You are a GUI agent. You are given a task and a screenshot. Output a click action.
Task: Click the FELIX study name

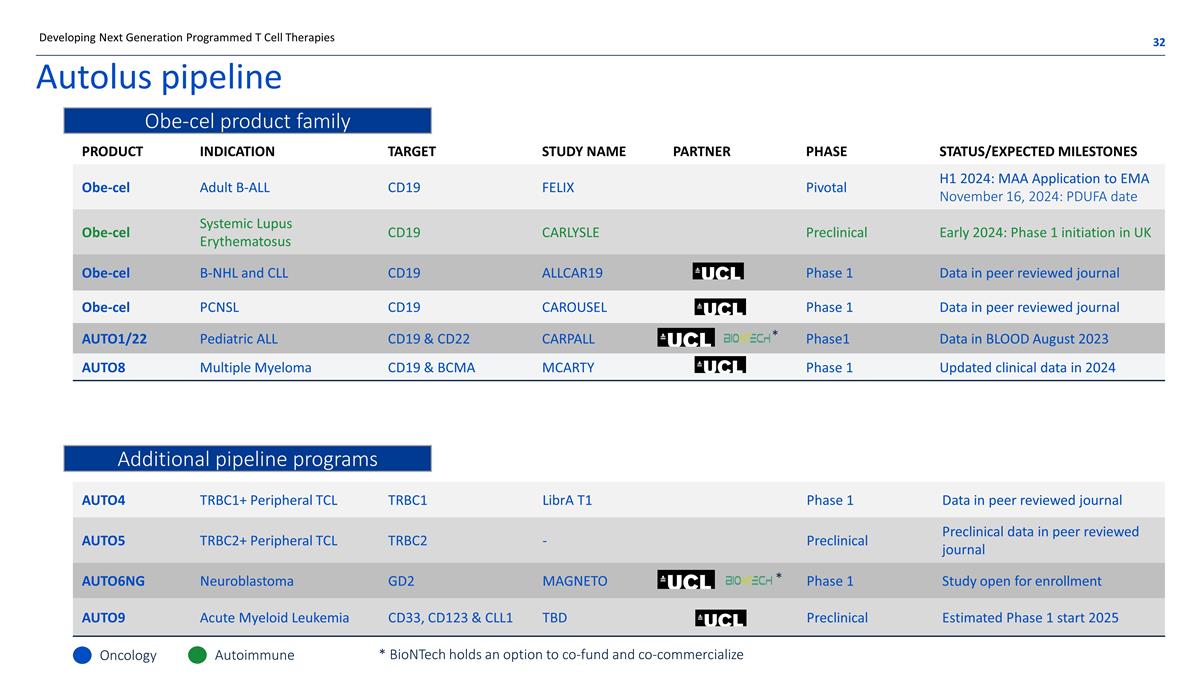click(x=558, y=187)
